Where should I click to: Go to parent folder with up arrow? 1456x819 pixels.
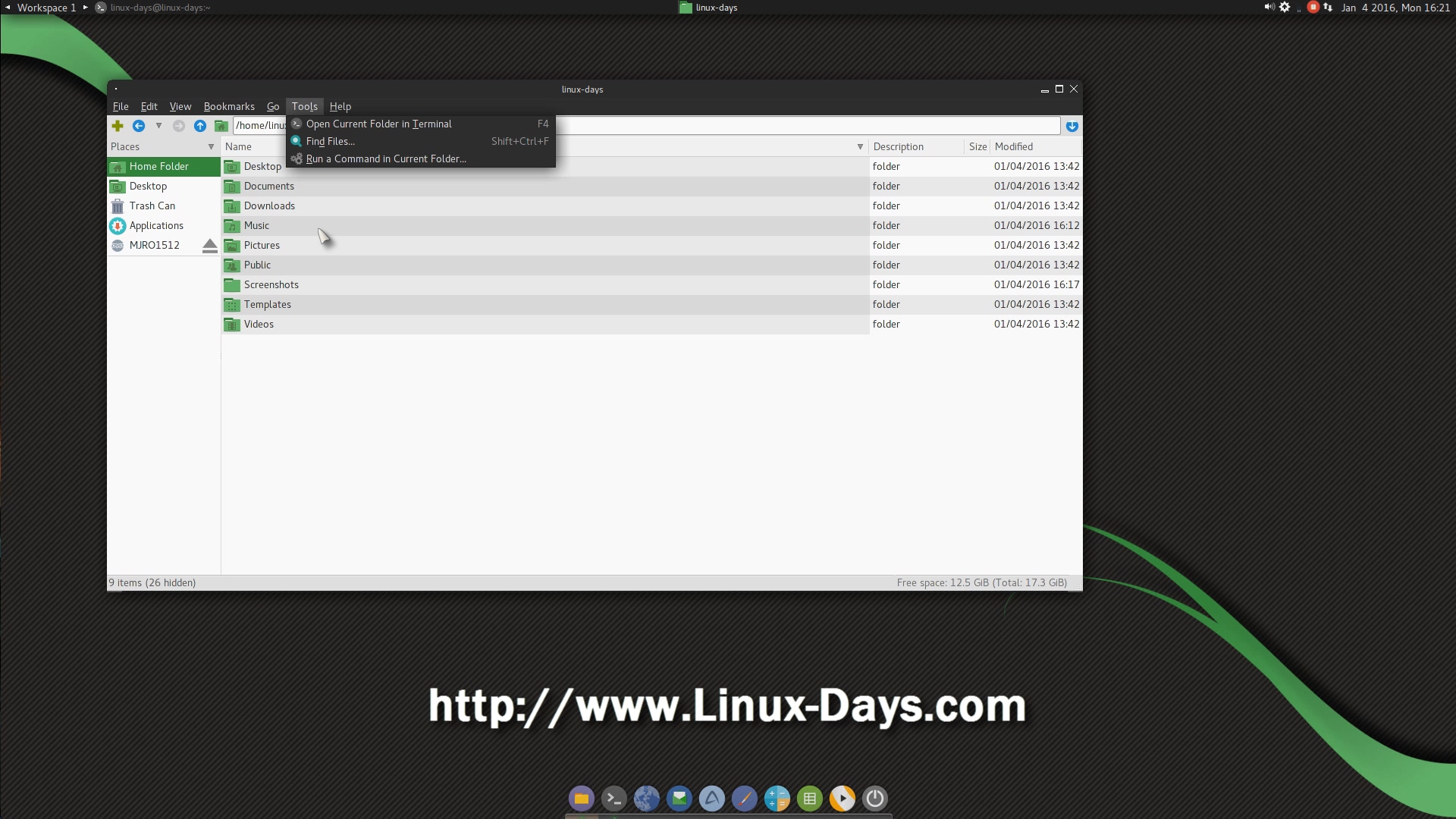(200, 126)
